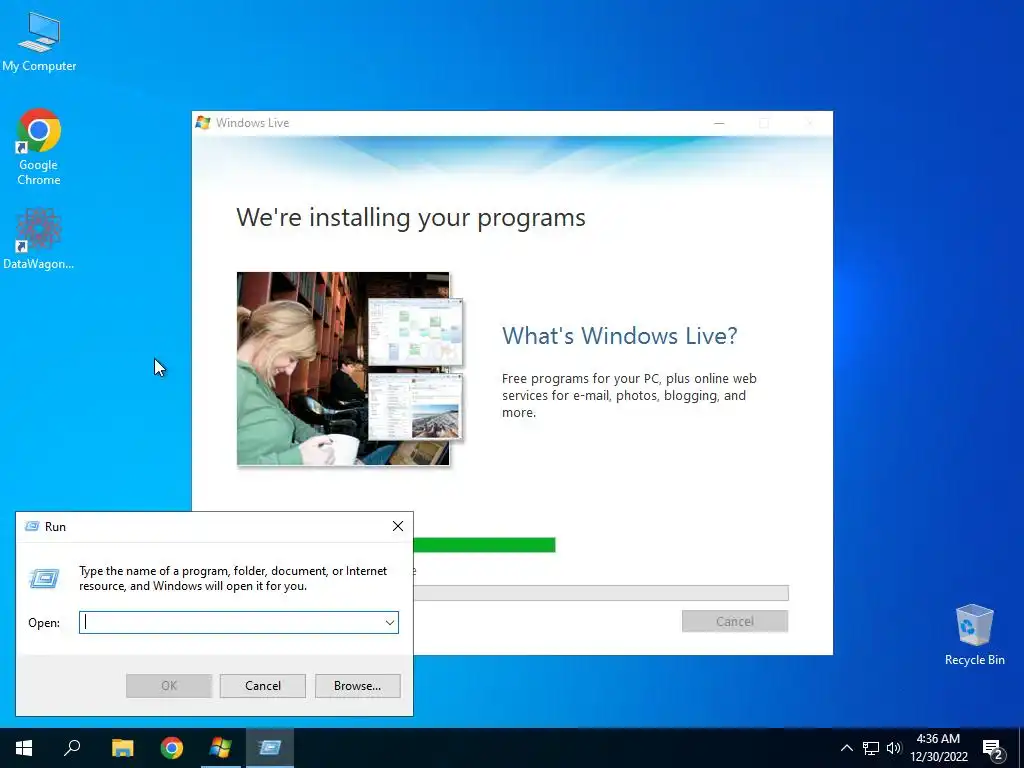Click the gray overall progress bar

coord(601,593)
